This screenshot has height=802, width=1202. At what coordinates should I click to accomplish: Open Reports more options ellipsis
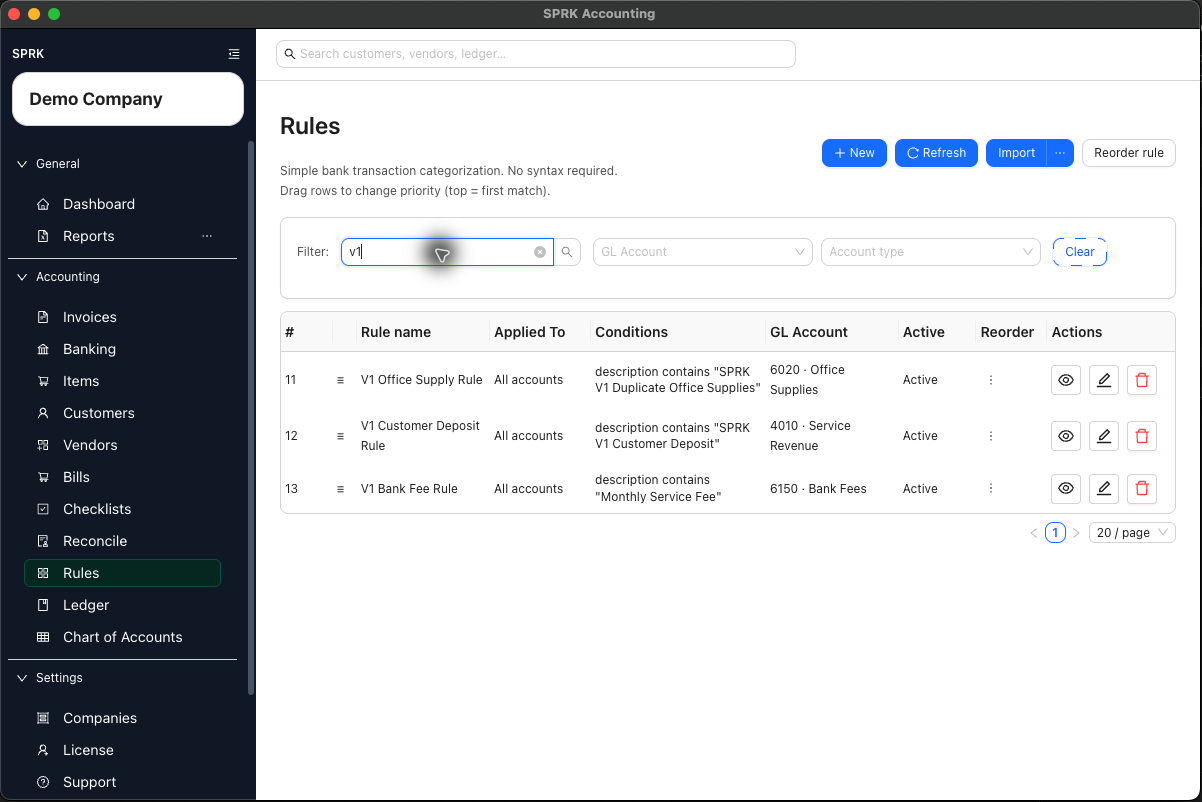(x=207, y=236)
